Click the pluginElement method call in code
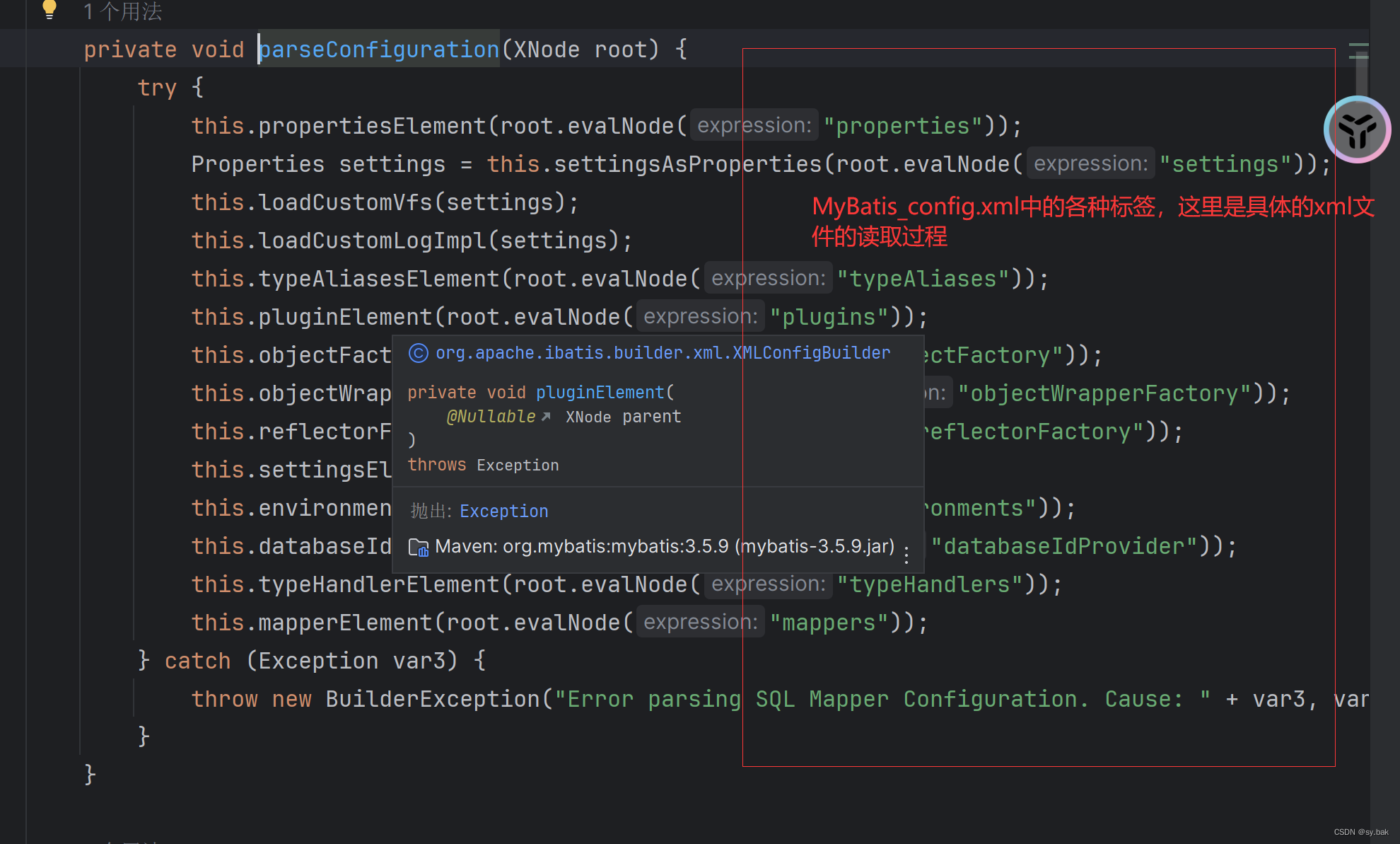 click(x=345, y=317)
